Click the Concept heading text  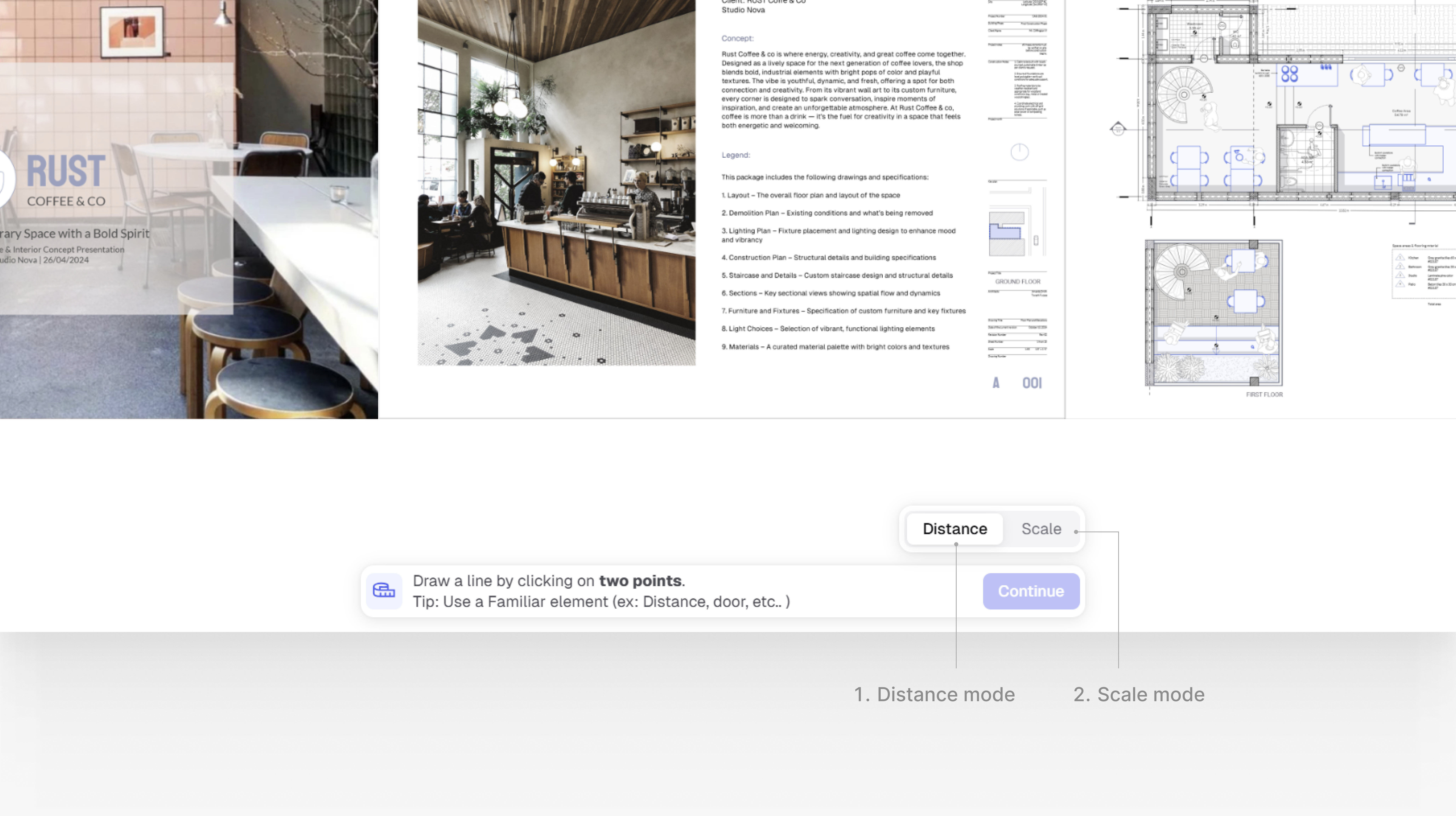pos(737,38)
